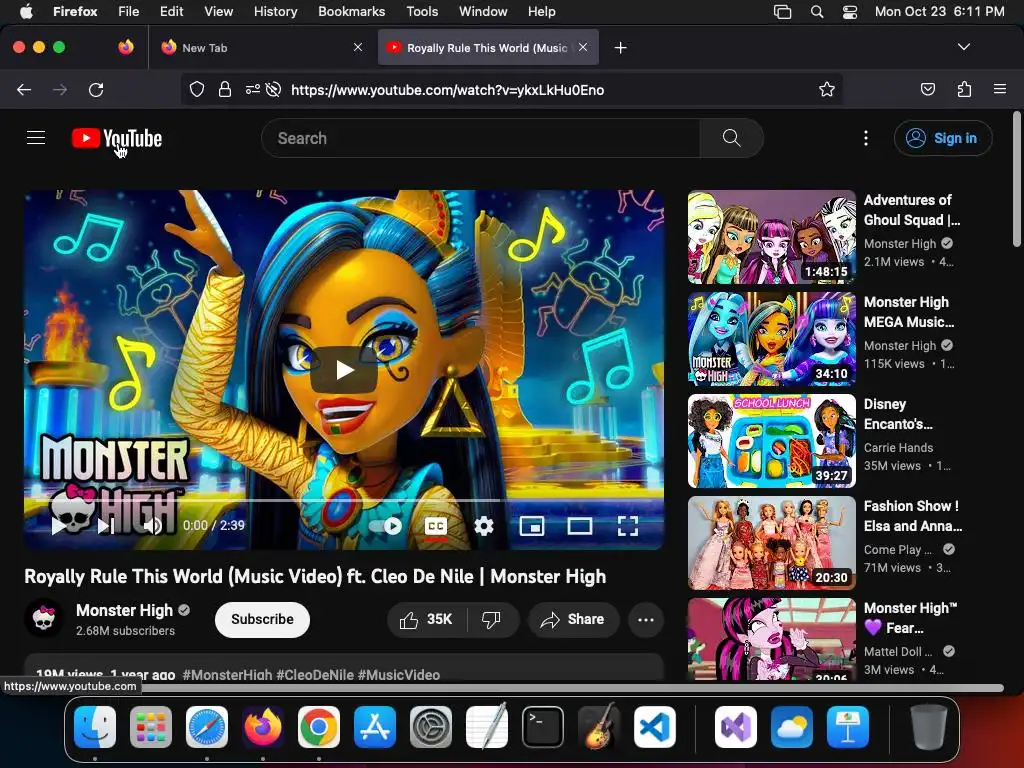Open Monster High MEGA Music thumbnail

coord(771,339)
